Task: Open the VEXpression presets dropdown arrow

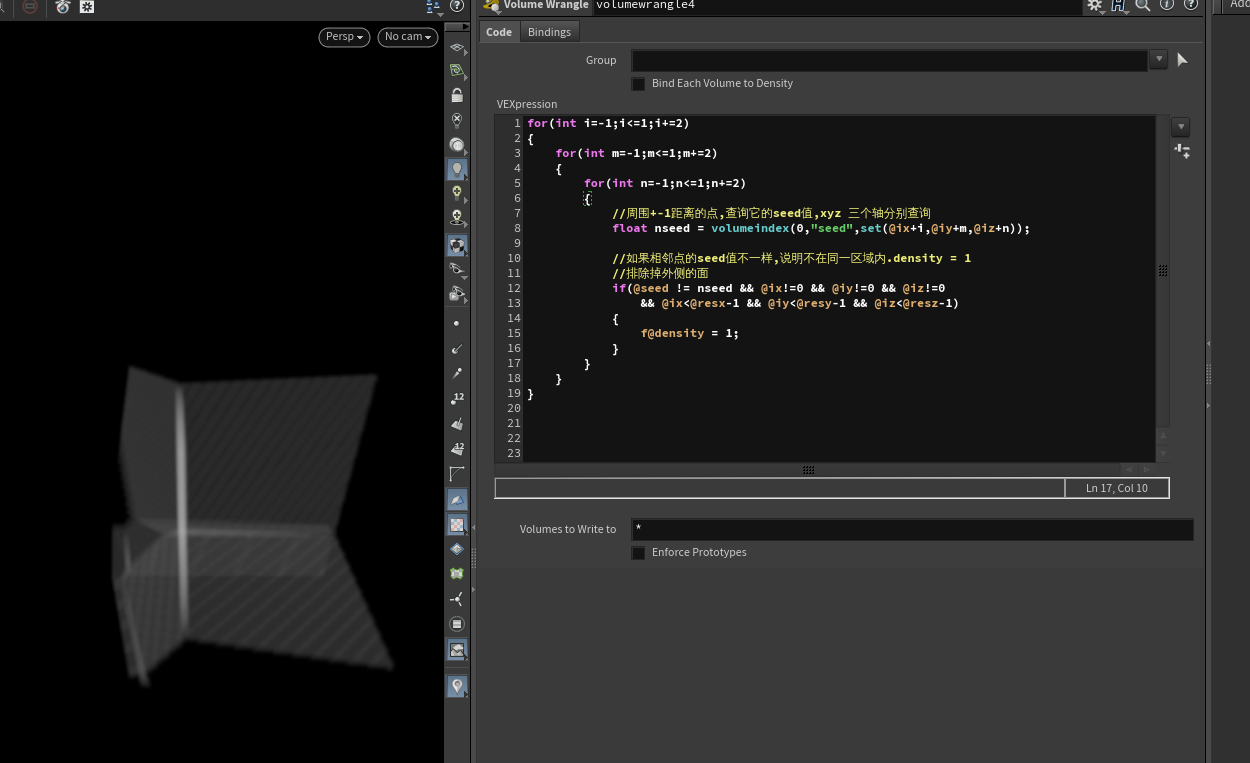Action: pos(1181,127)
